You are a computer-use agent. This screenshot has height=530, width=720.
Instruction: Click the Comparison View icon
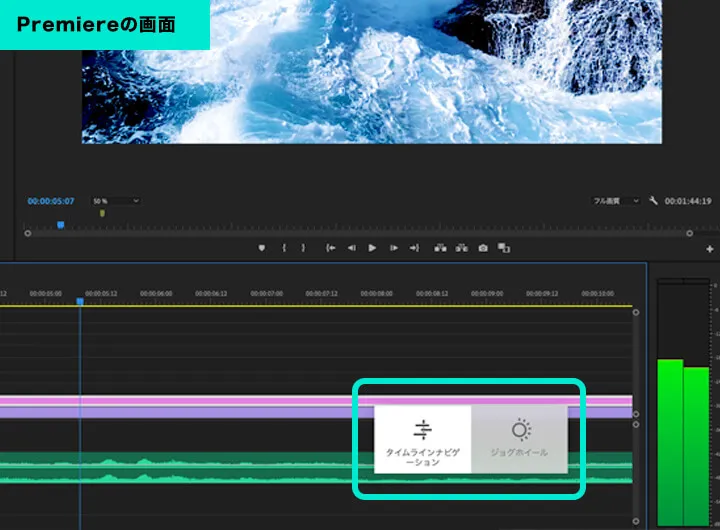(504, 248)
